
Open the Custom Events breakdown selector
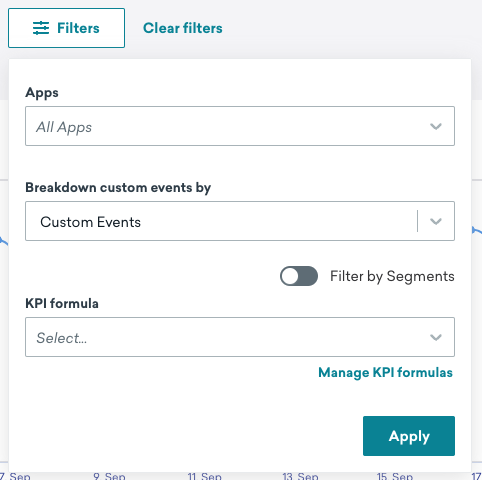click(x=240, y=221)
